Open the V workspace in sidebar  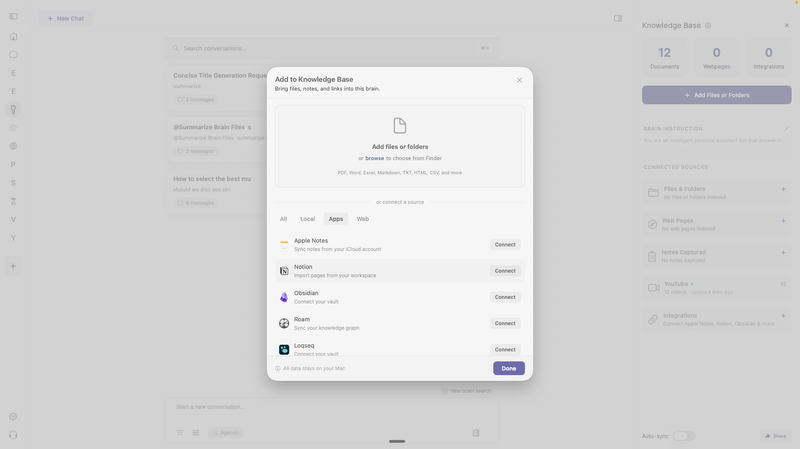pos(13,219)
